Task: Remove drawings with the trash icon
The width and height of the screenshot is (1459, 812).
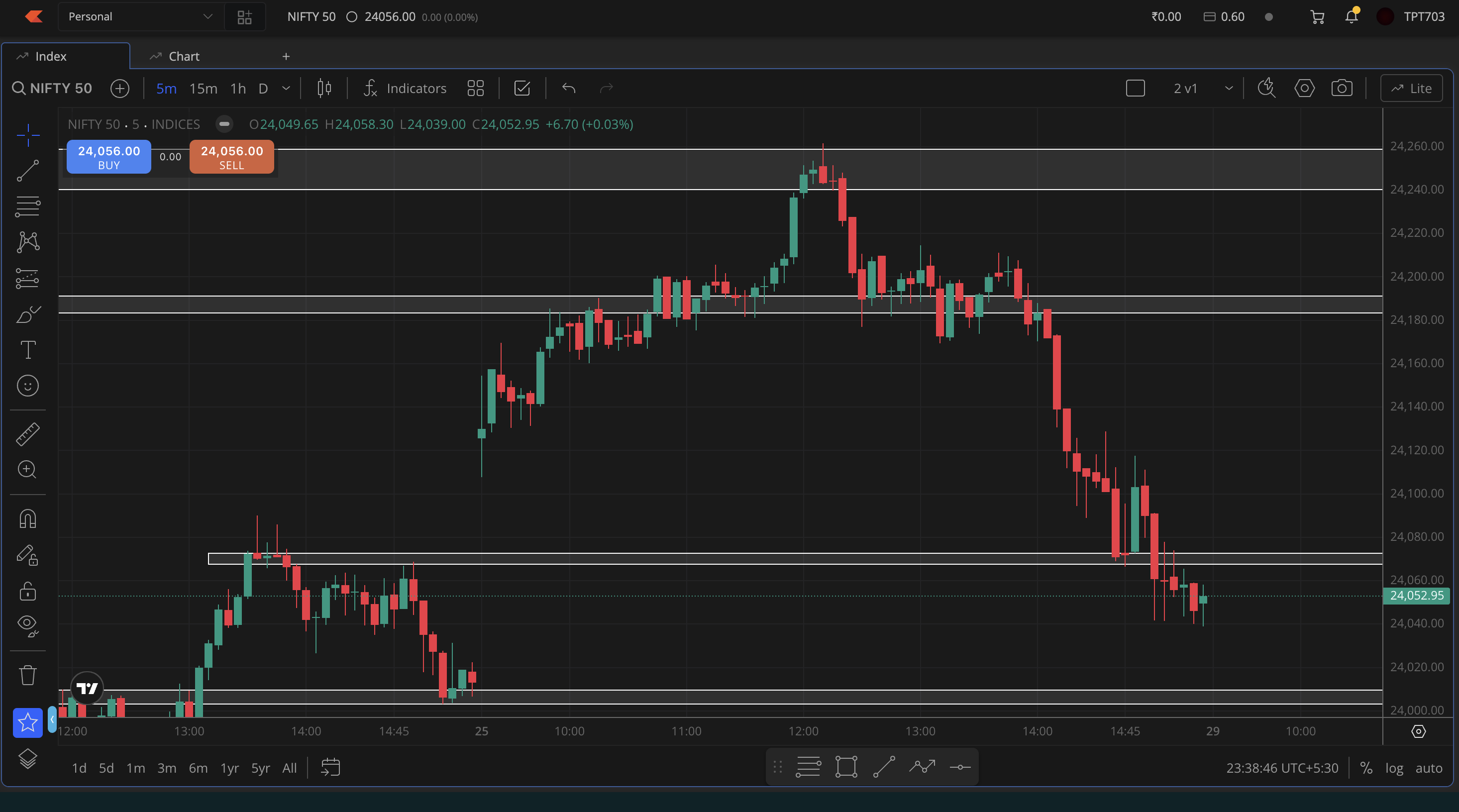Action: 28,674
